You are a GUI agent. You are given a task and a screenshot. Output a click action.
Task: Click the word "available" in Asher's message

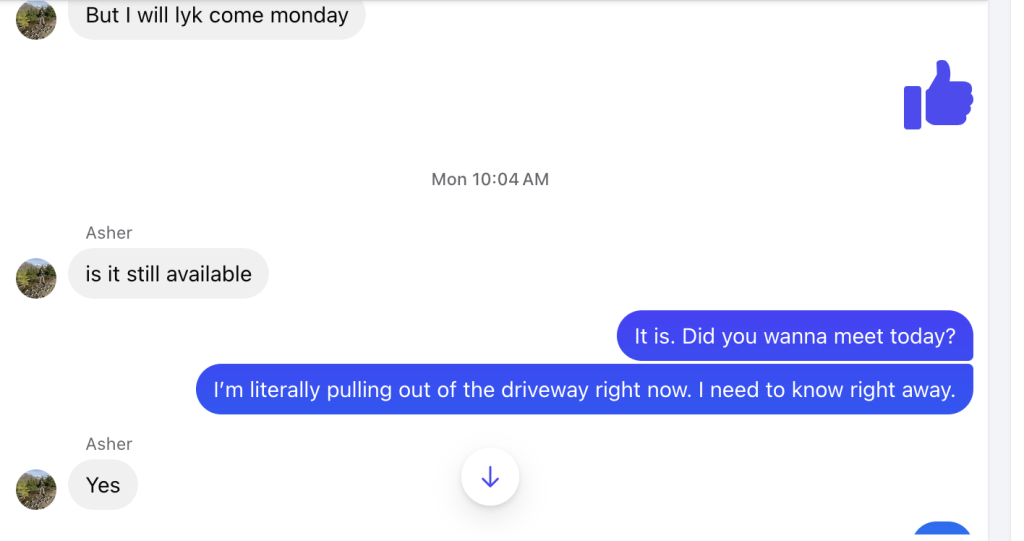point(209,274)
